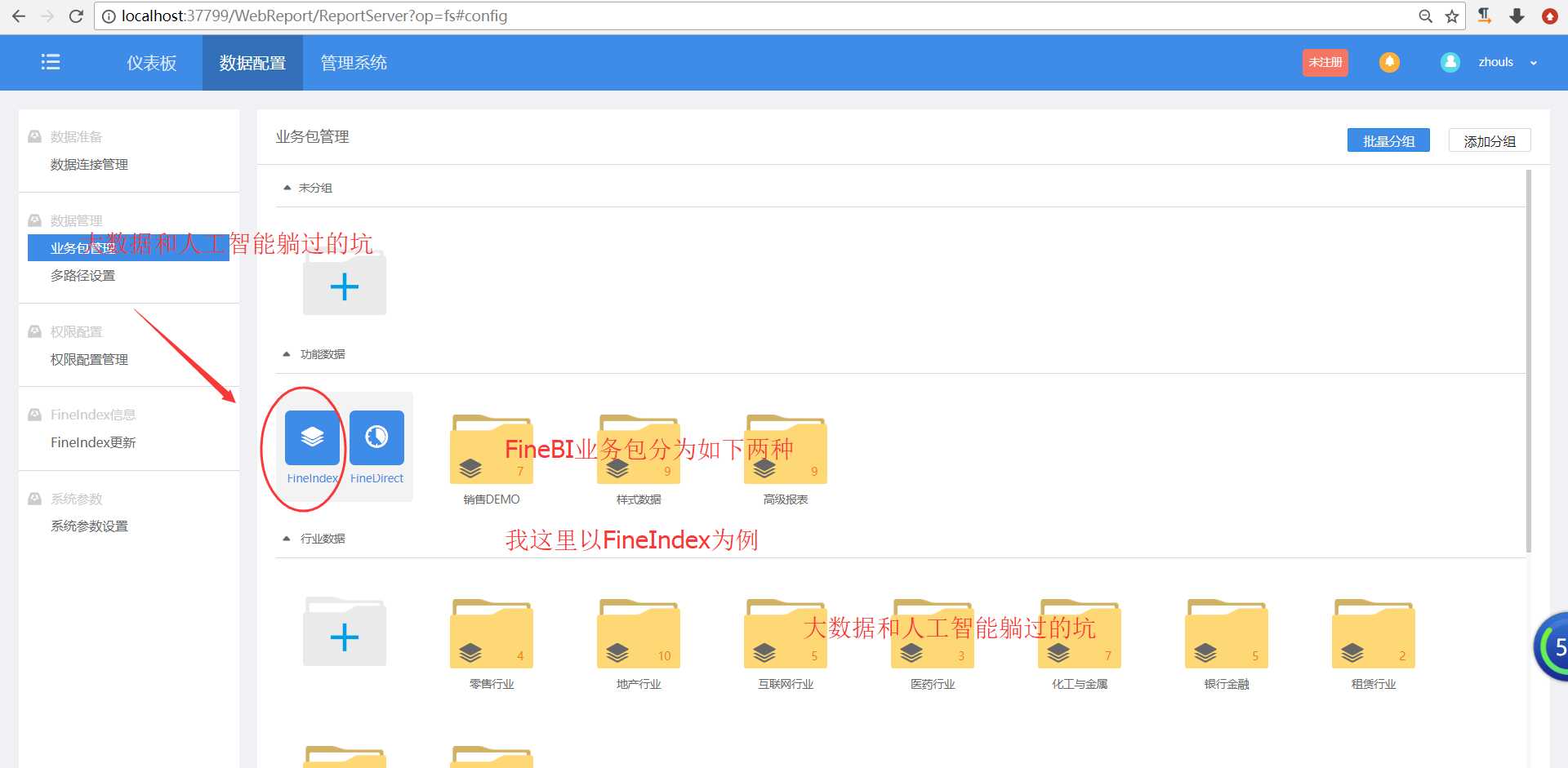Screen dimensions: 1568x768
Task: Collapse the 功能数据 group
Action: 287,354
